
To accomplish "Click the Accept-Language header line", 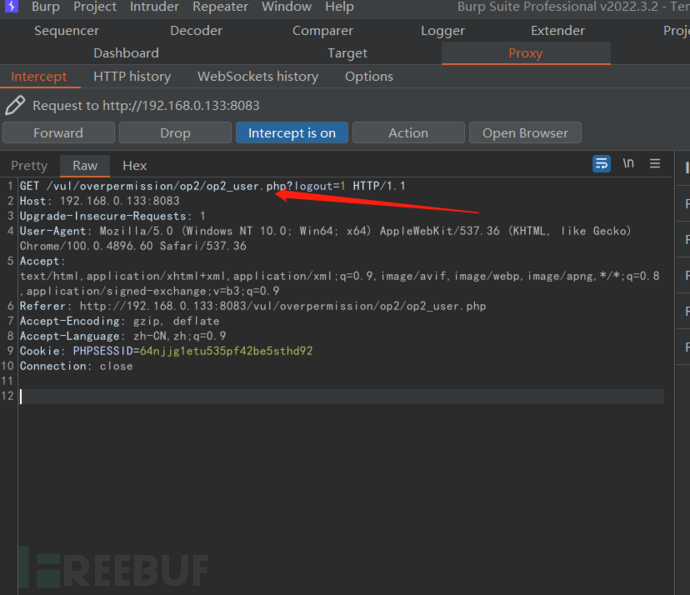I will (x=123, y=336).
